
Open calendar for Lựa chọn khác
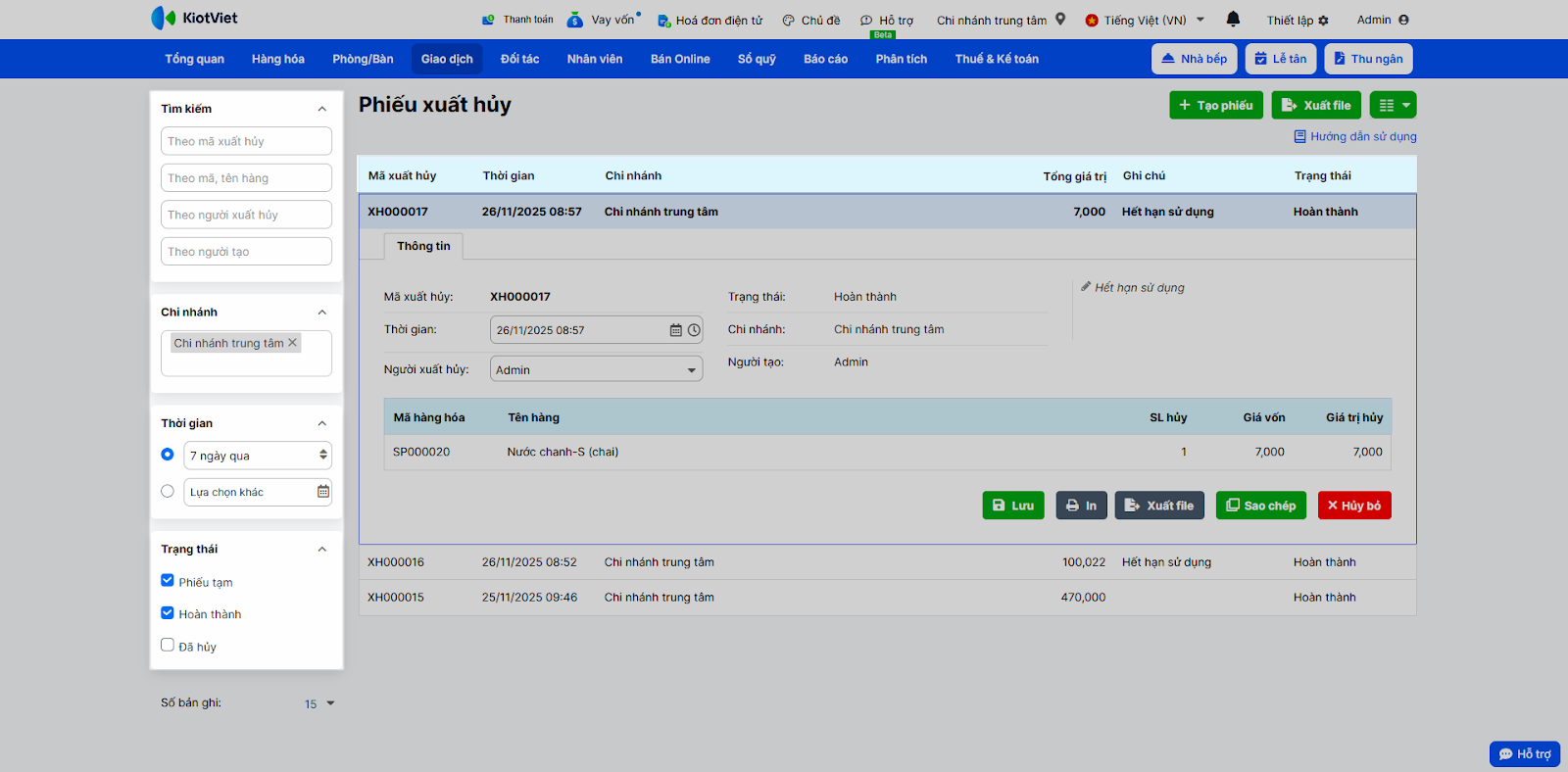pos(323,492)
